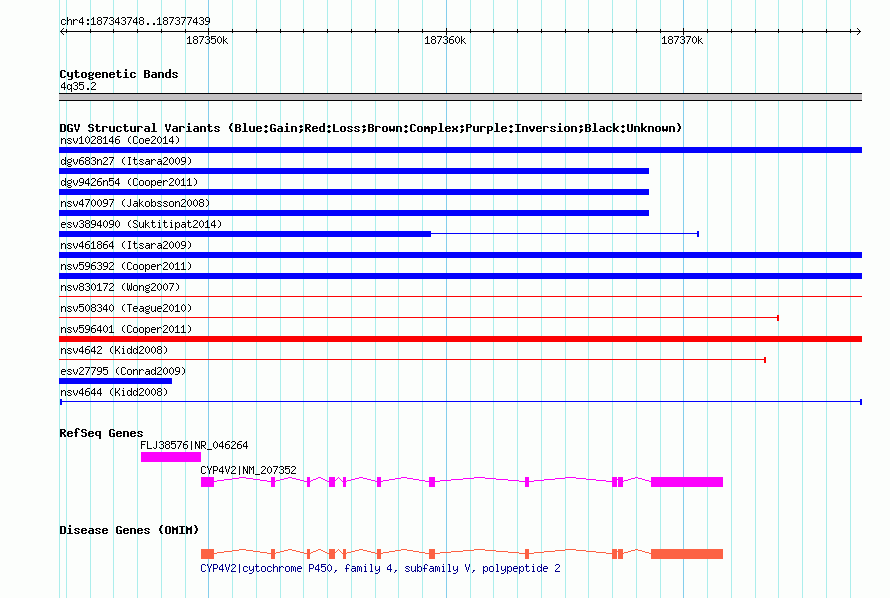The image size is (890, 598).
Task: Select the thick red nsv596401 loss bar
Action: click(x=460, y=339)
